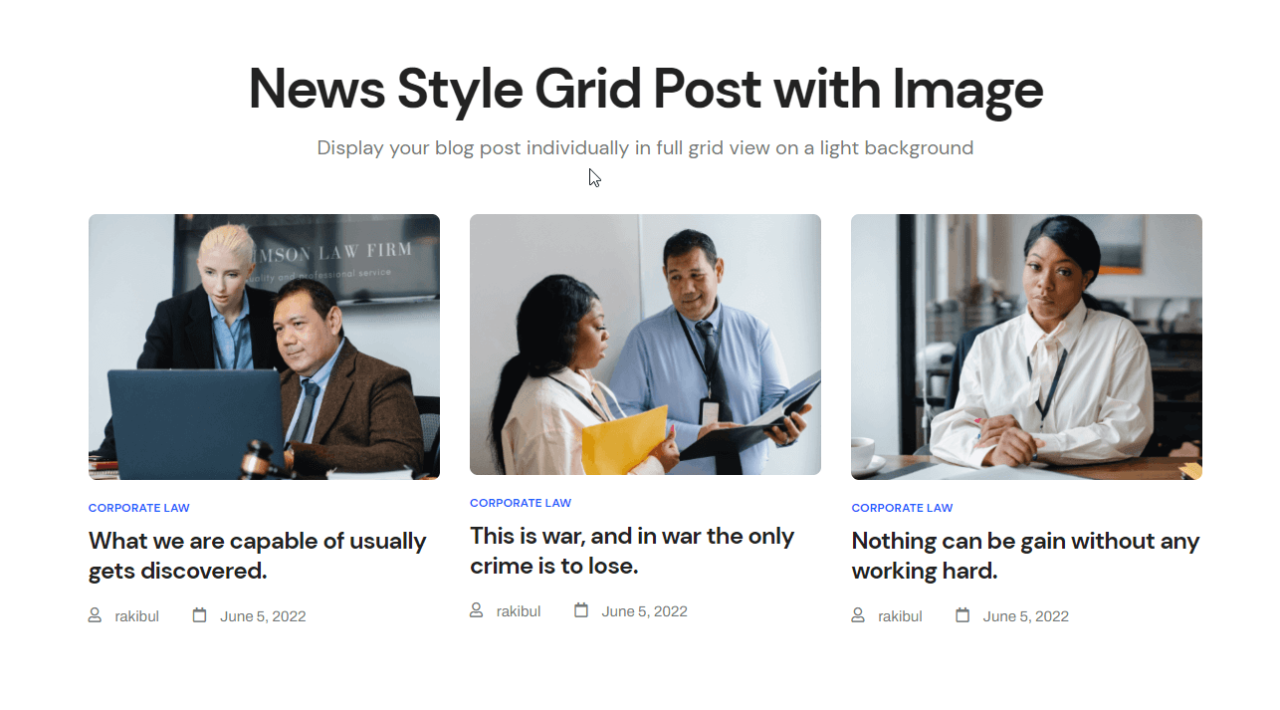Select Corporate Law category on middle post
Image resolution: width=1280 pixels, height=710 pixels.
tap(520, 503)
